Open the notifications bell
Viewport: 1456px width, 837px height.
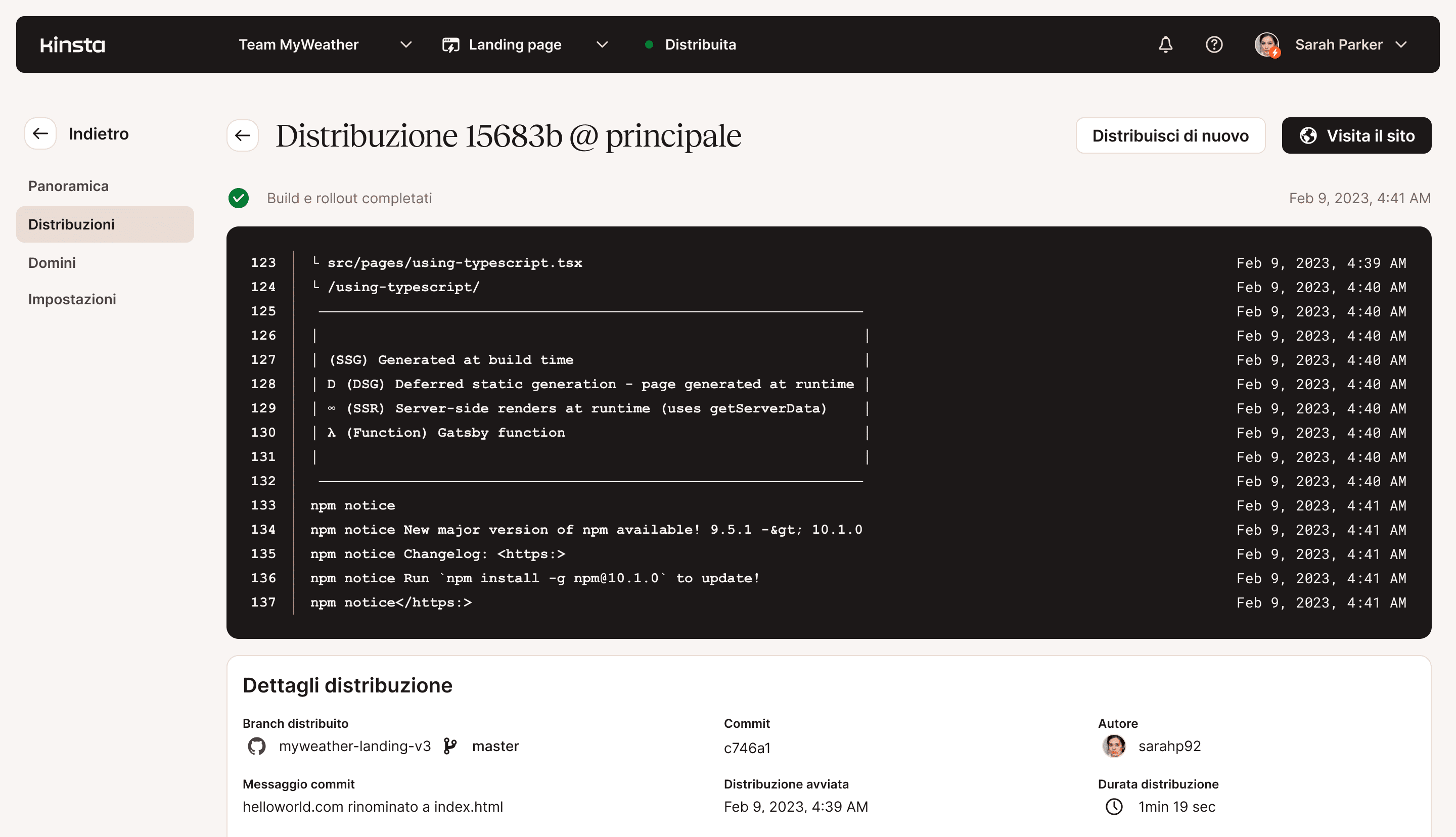[x=1165, y=44]
